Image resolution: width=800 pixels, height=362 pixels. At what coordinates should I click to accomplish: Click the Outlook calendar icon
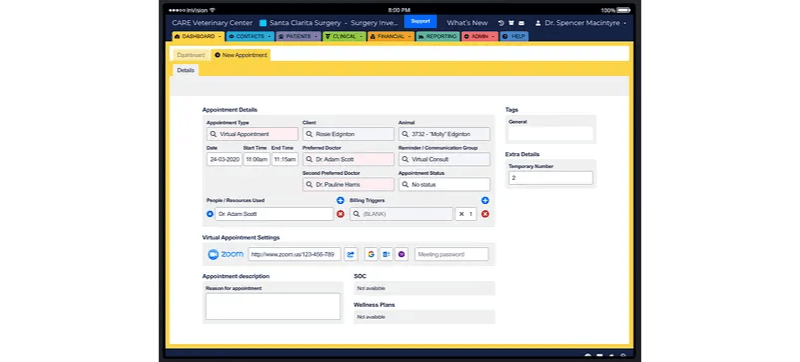click(386, 254)
